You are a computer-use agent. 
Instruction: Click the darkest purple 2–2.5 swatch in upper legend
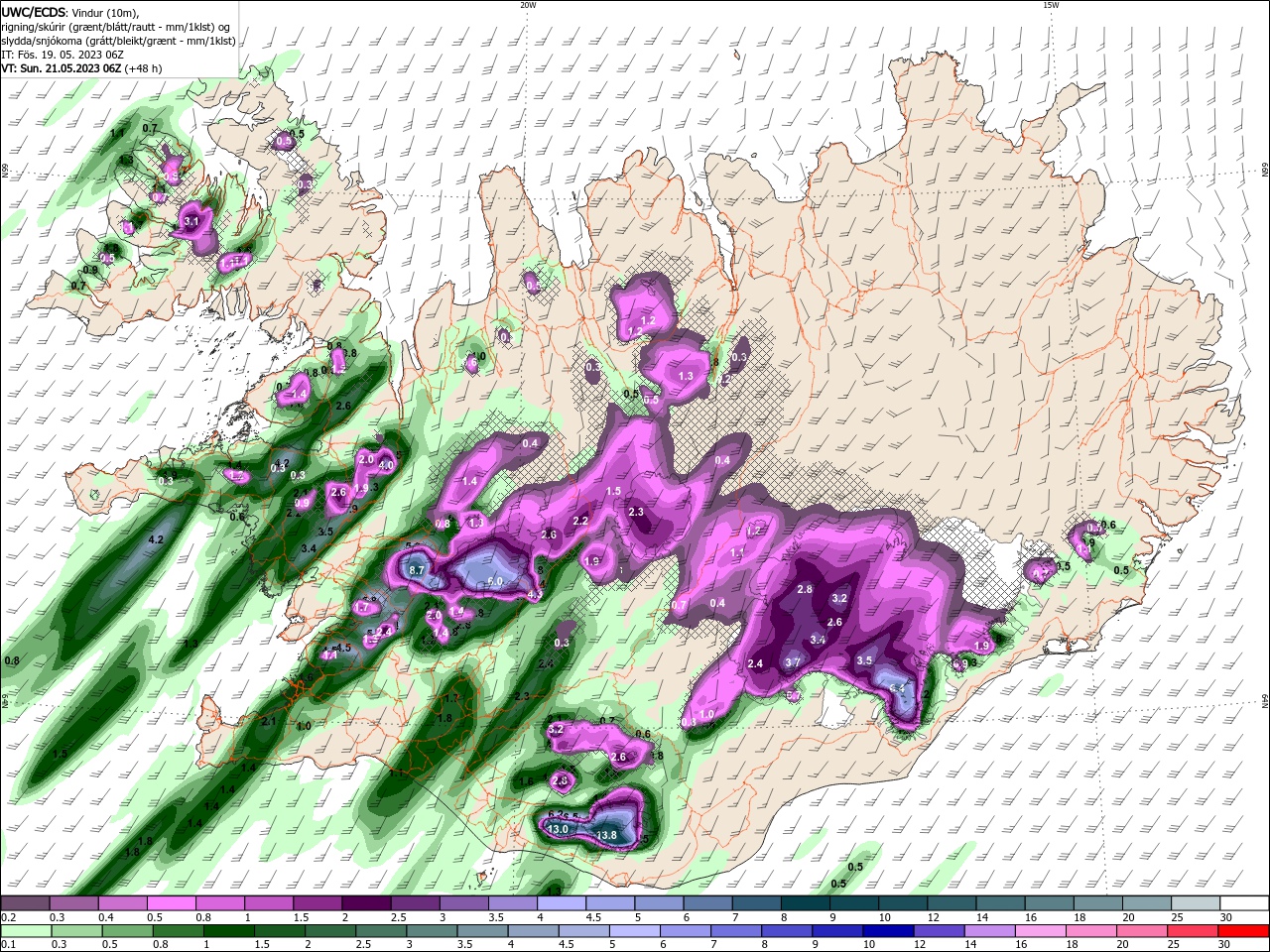(x=366, y=903)
